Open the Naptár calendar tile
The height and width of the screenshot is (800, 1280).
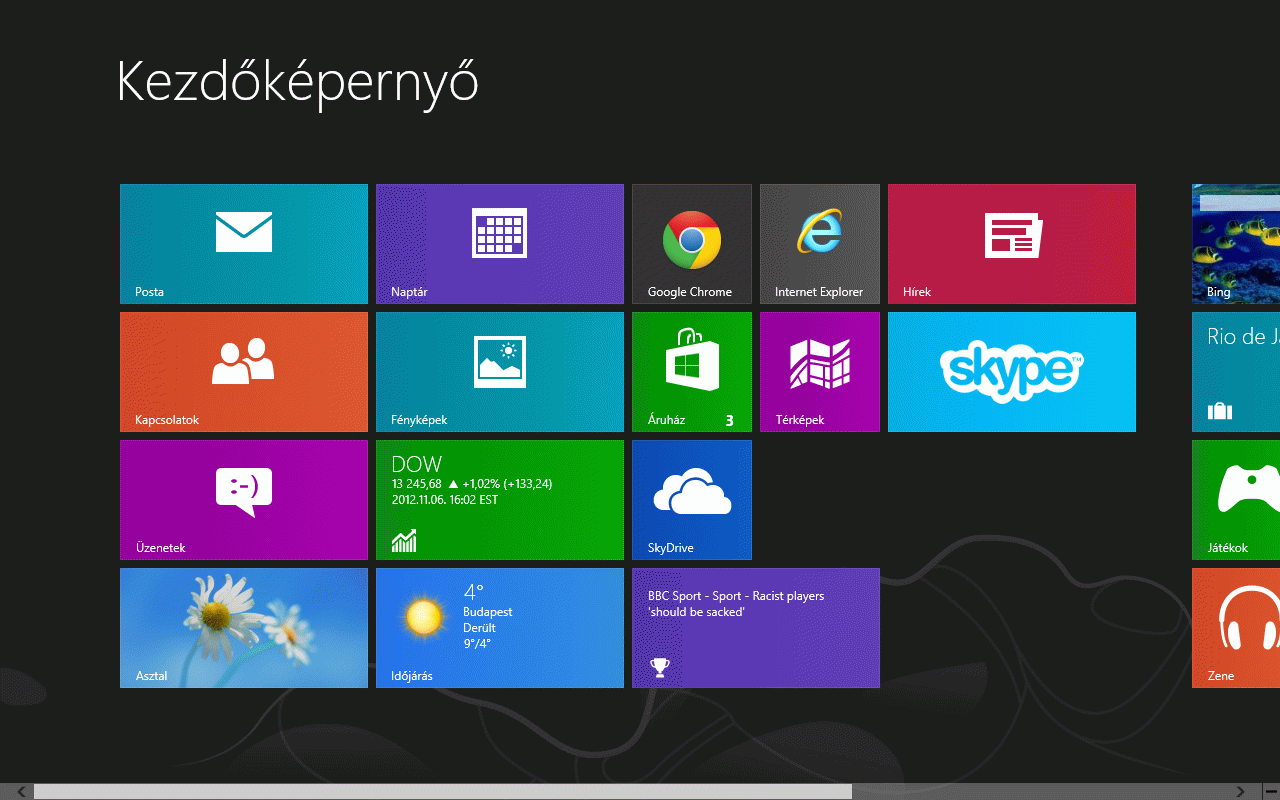tap(500, 244)
